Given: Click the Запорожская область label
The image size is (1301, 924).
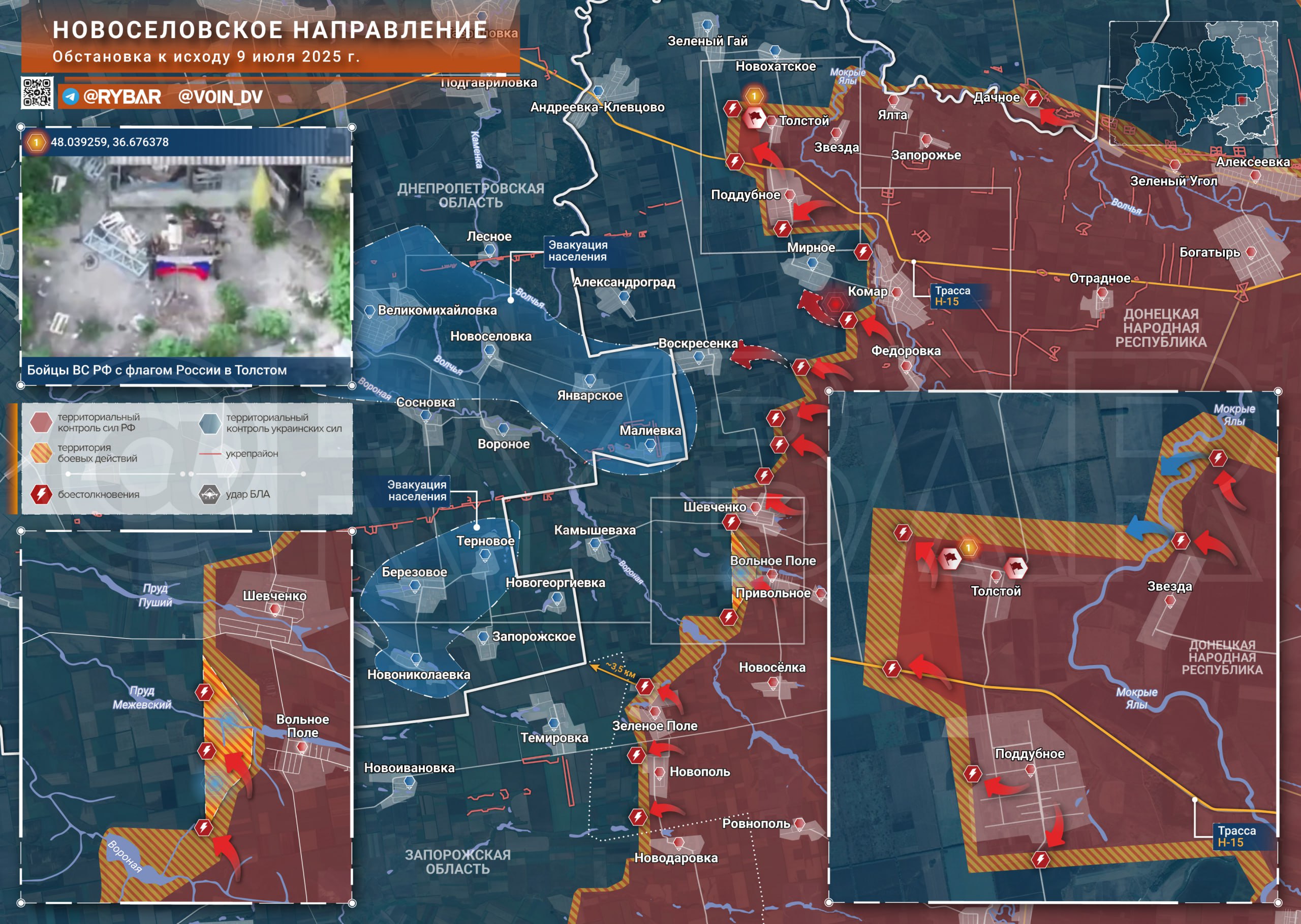Looking at the screenshot, I should (x=457, y=862).
